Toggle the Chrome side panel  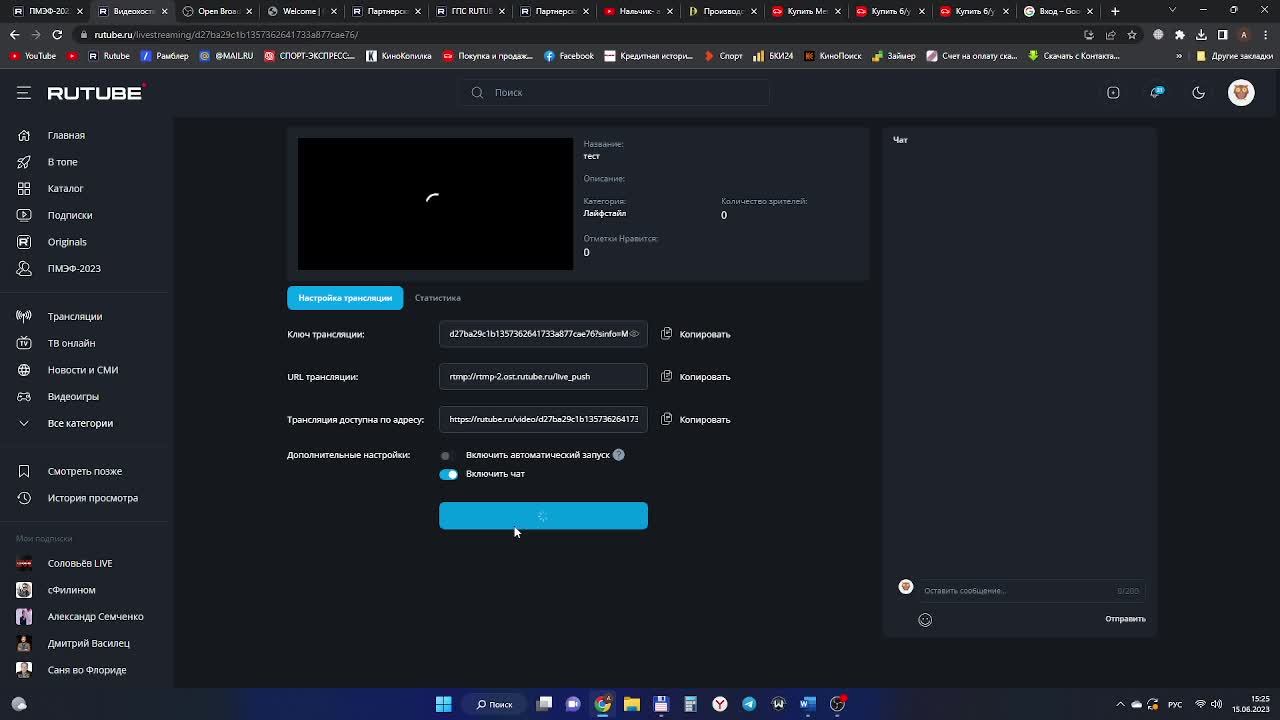1222,34
